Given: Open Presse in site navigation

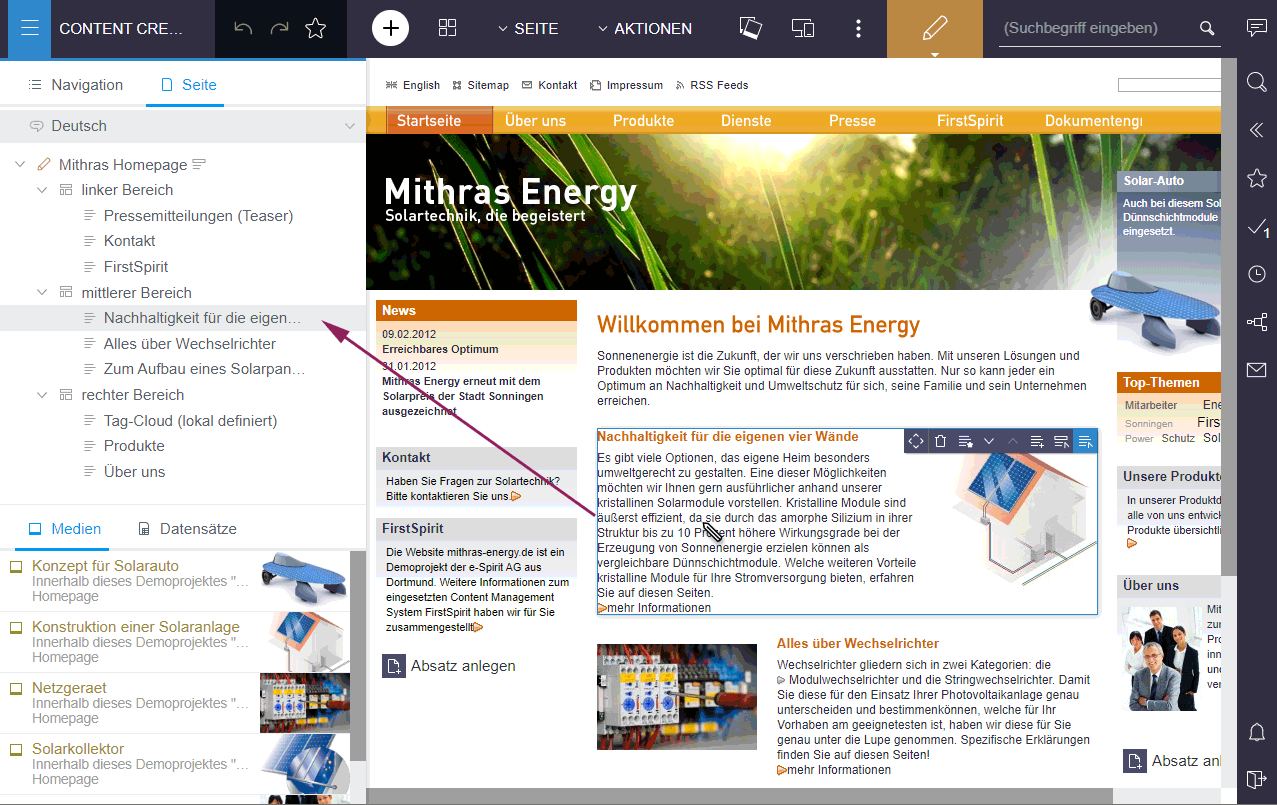Looking at the screenshot, I should [x=852, y=121].
